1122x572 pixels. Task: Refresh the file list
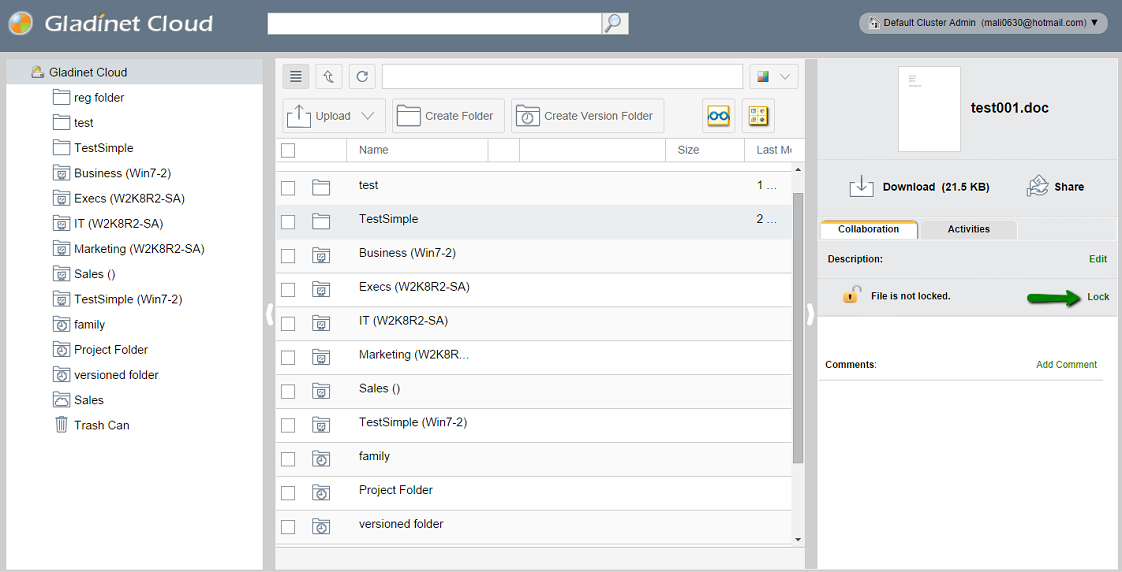pyautogui.click(x=362, y=77)
